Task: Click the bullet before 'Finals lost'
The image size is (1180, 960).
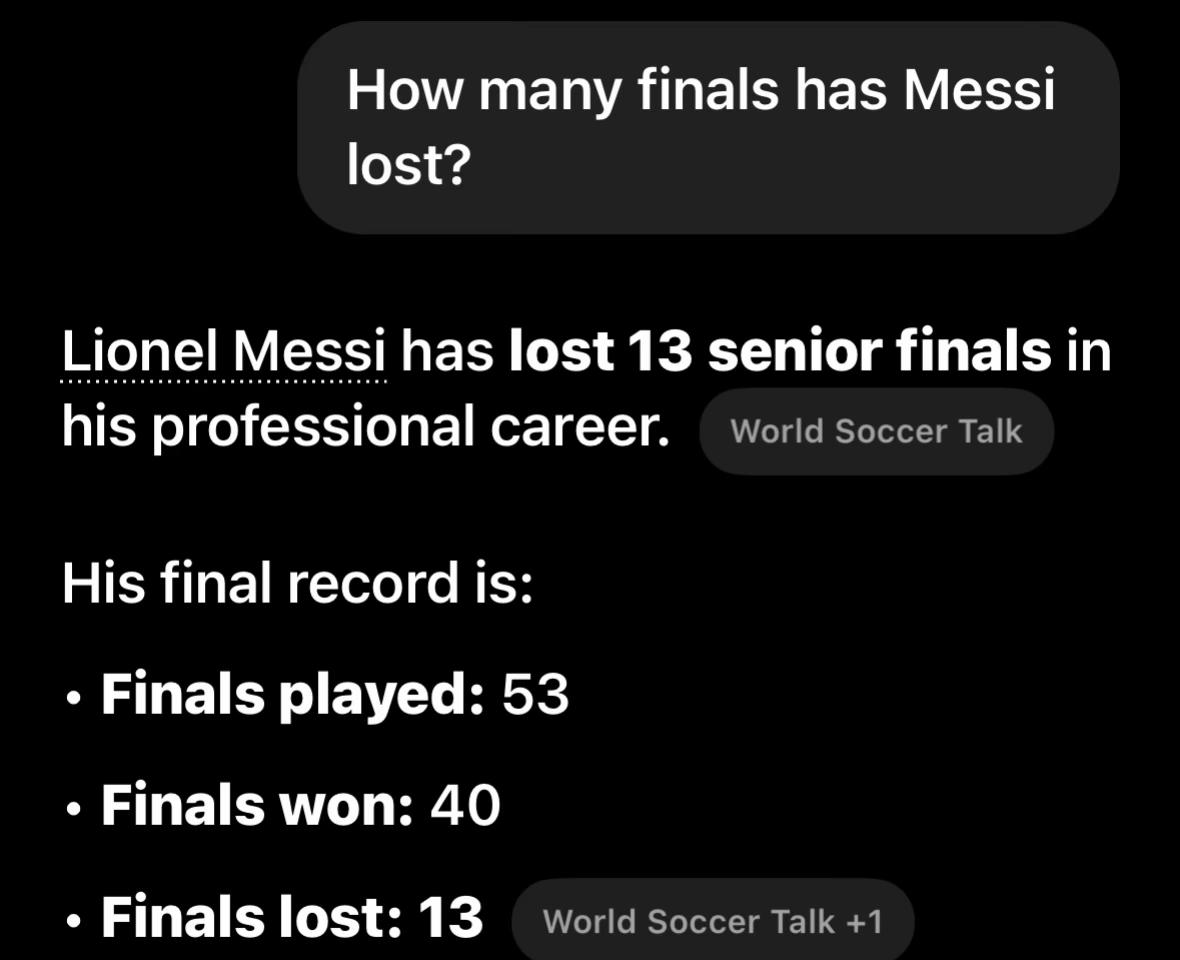Action: coord(73,922)
